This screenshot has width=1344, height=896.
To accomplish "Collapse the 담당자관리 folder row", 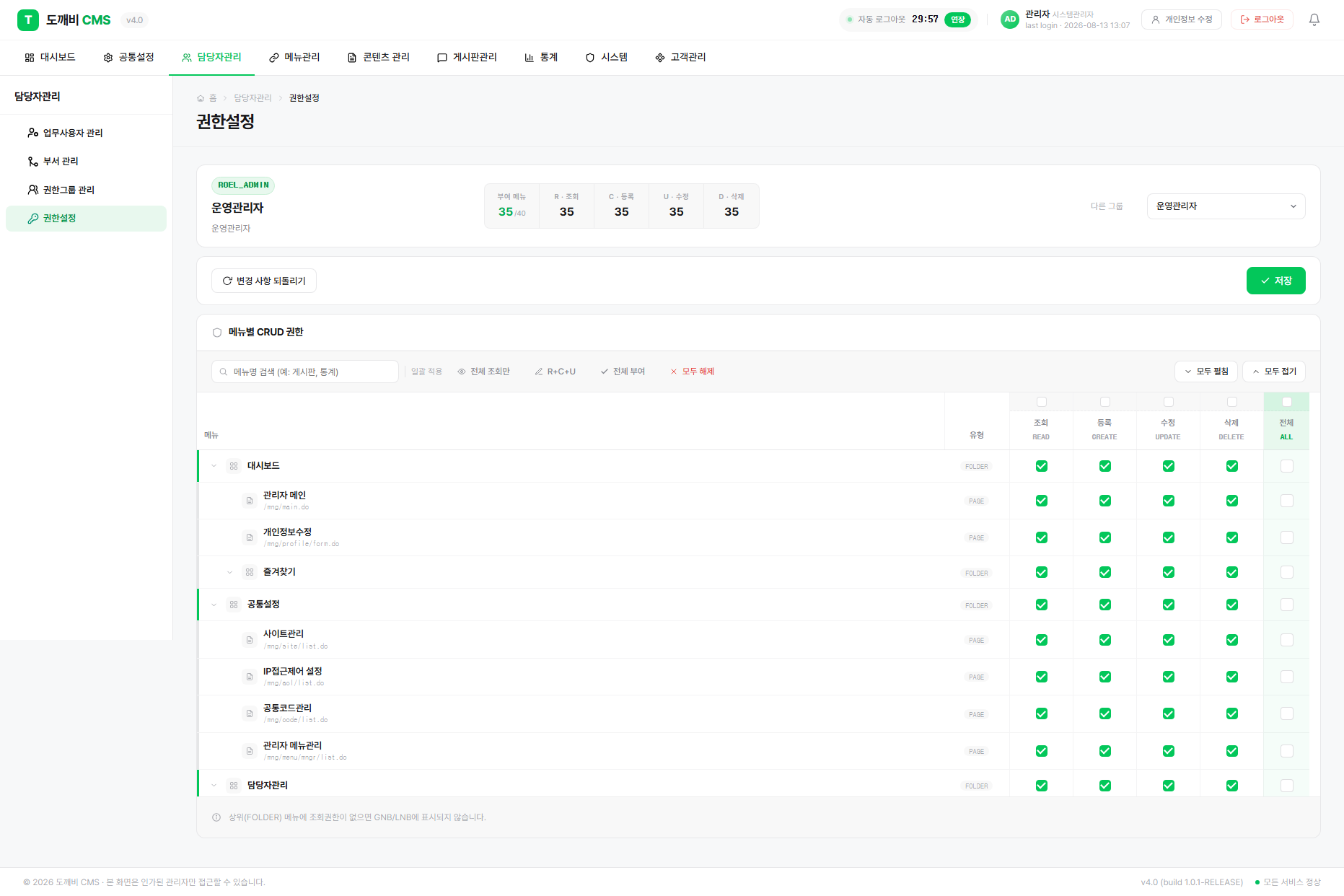I will coord(214,786).
